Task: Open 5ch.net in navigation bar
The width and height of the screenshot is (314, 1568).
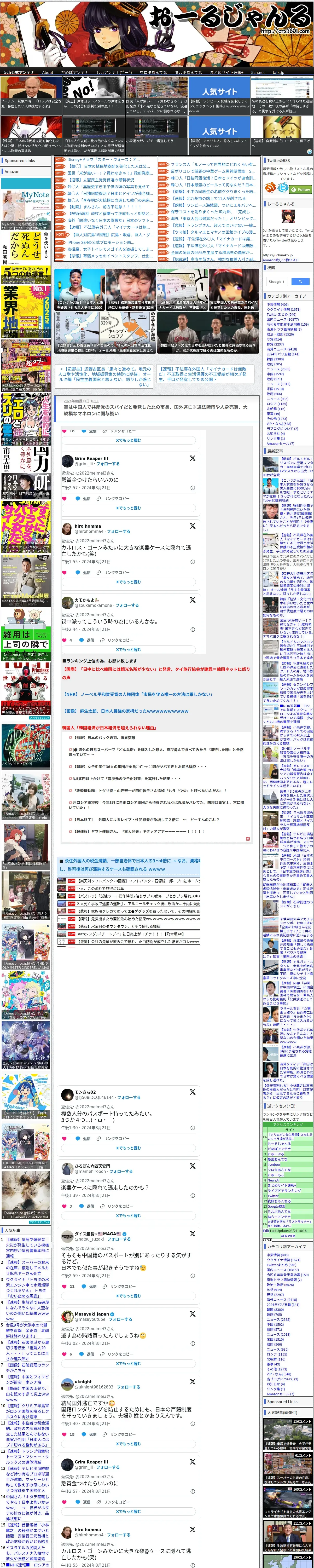Action: click(258, 72)
